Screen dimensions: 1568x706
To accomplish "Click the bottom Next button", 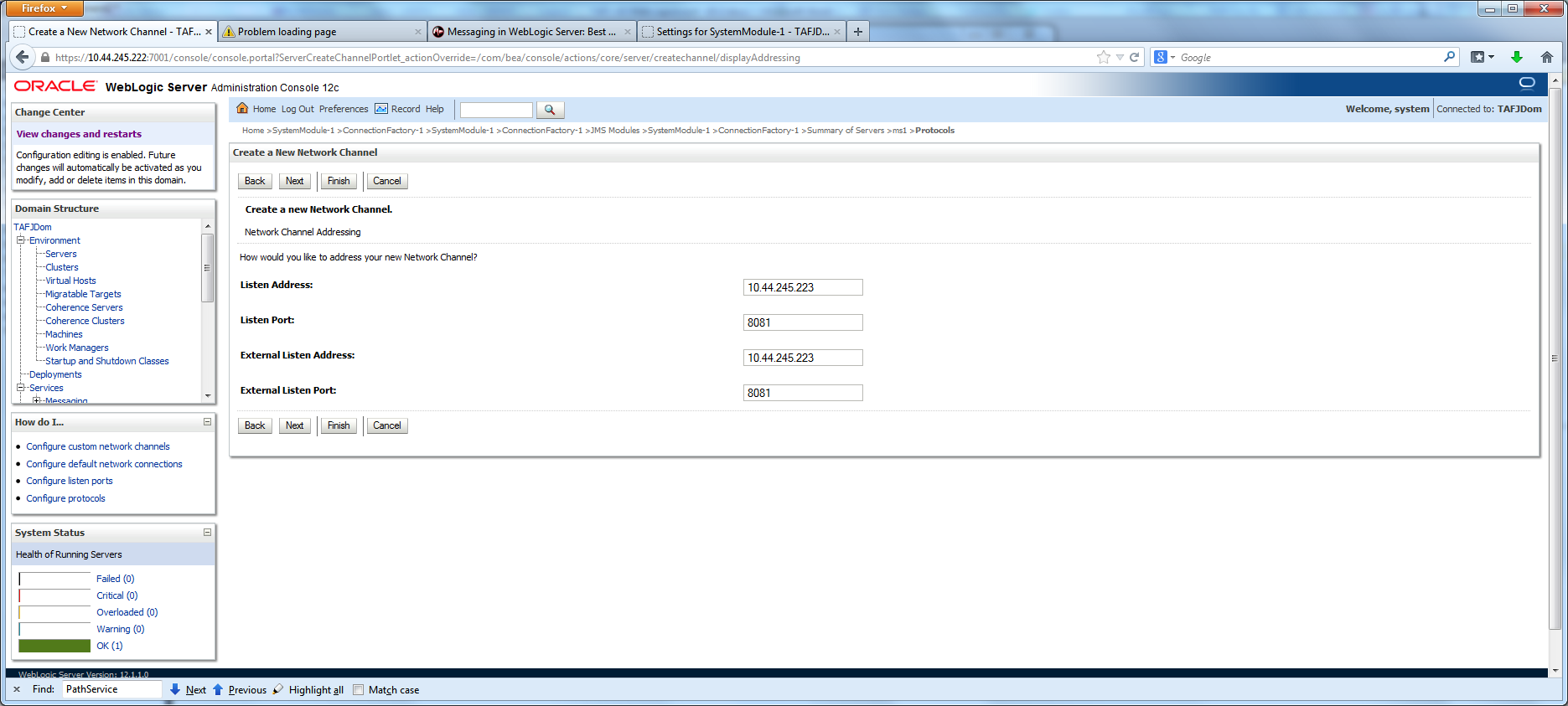I will click(295, 425).
